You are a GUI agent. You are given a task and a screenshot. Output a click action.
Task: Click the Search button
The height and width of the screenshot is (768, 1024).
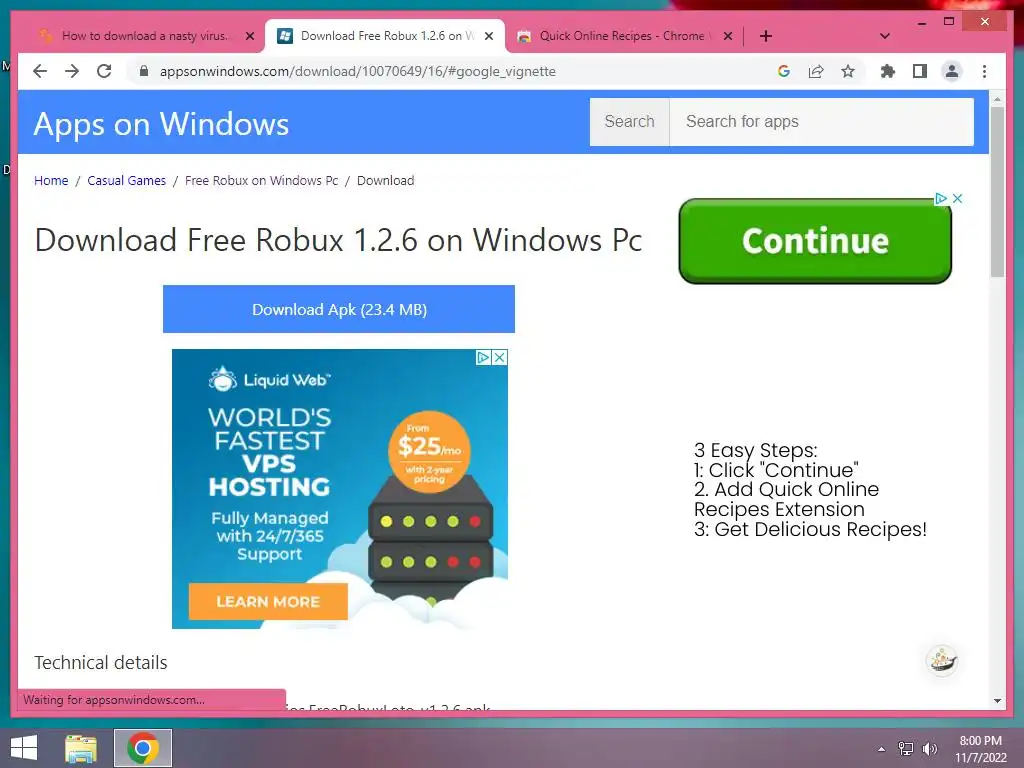630,121
